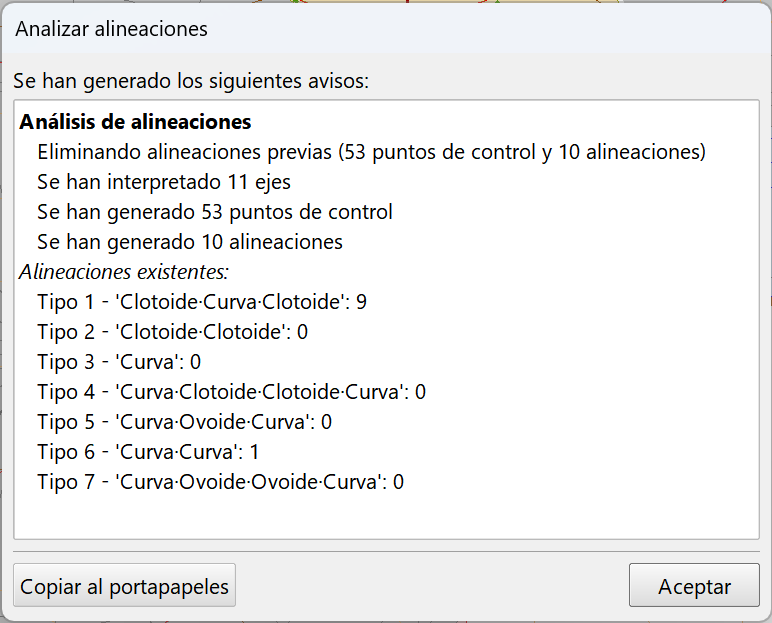Click the empty area below the Tipo 7 line
The width and height of the screenshot is (772, 623).
coord(386,517)
